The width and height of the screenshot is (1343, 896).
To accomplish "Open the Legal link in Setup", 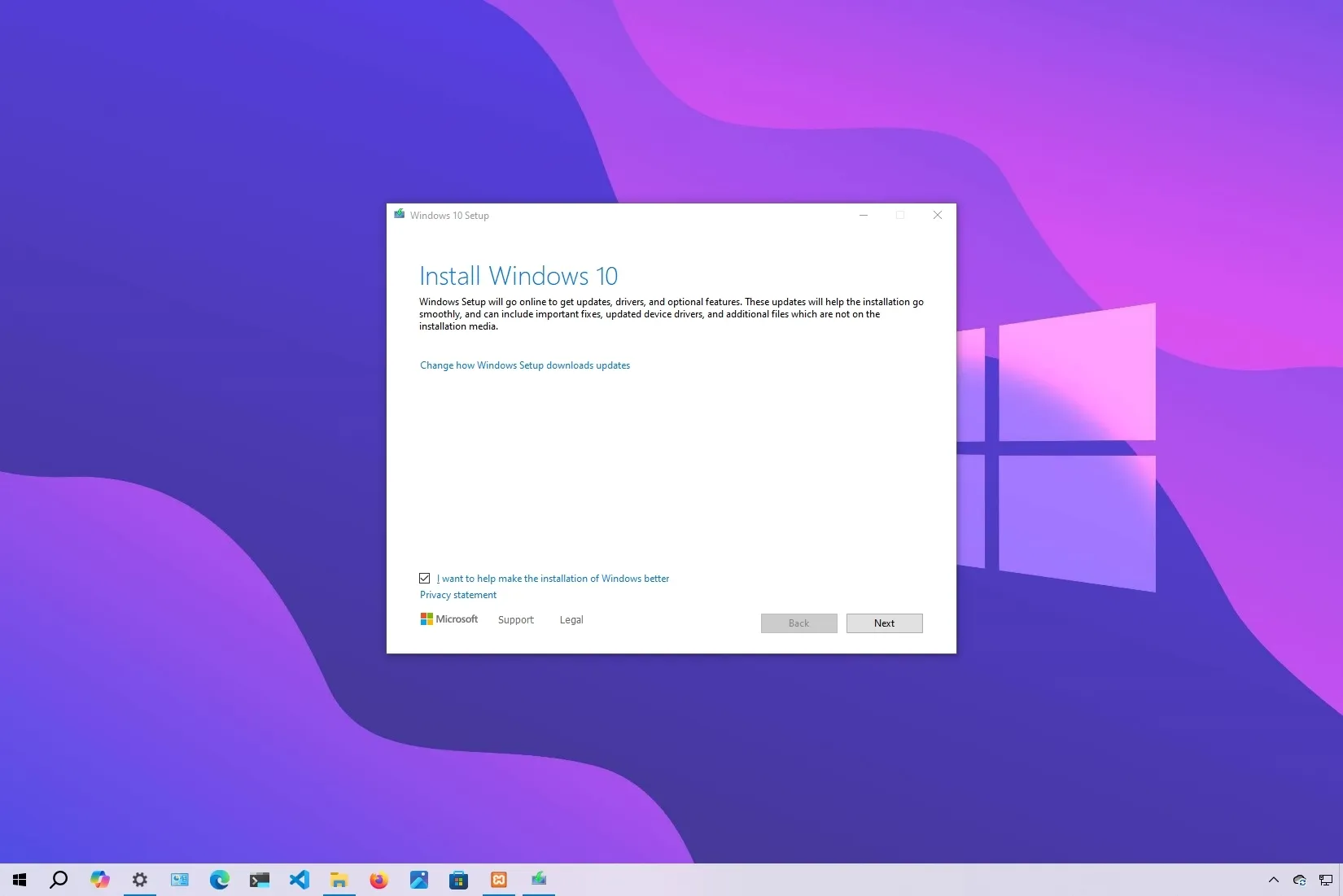I will (x=571, y=620).
